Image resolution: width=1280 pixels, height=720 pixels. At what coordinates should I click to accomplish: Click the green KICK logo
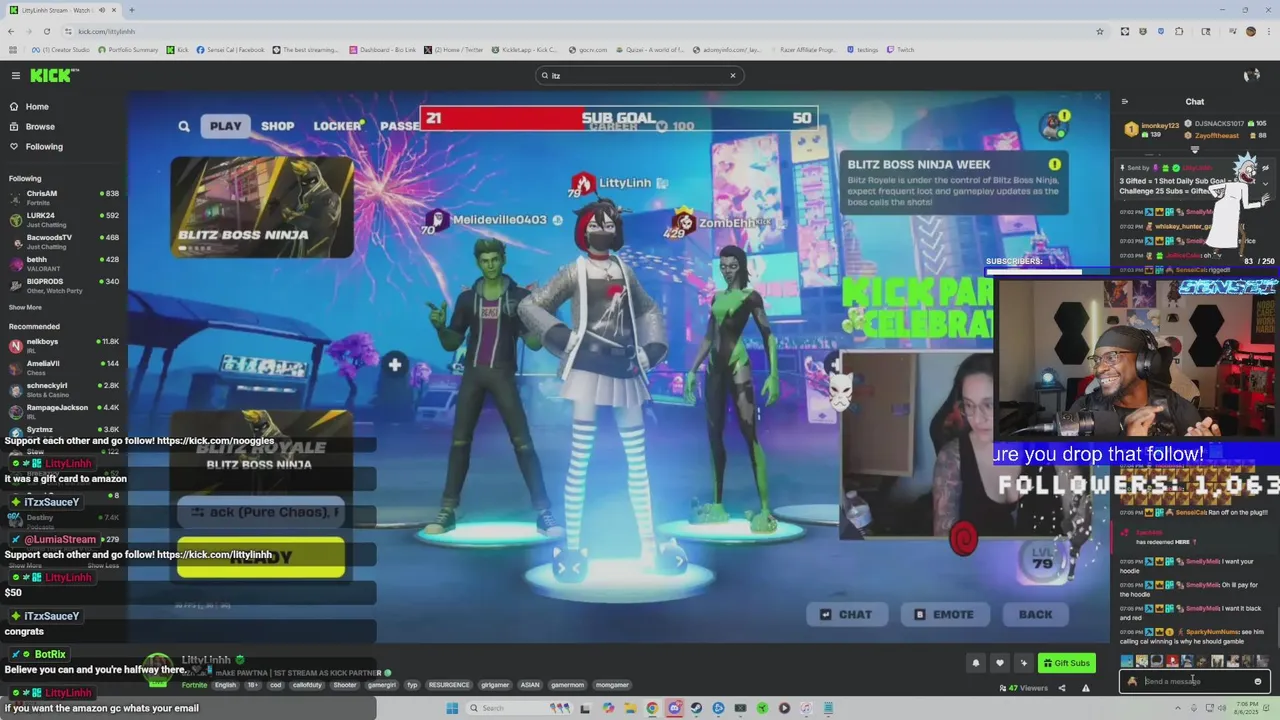pyautogui.click(x=53, y=75)
